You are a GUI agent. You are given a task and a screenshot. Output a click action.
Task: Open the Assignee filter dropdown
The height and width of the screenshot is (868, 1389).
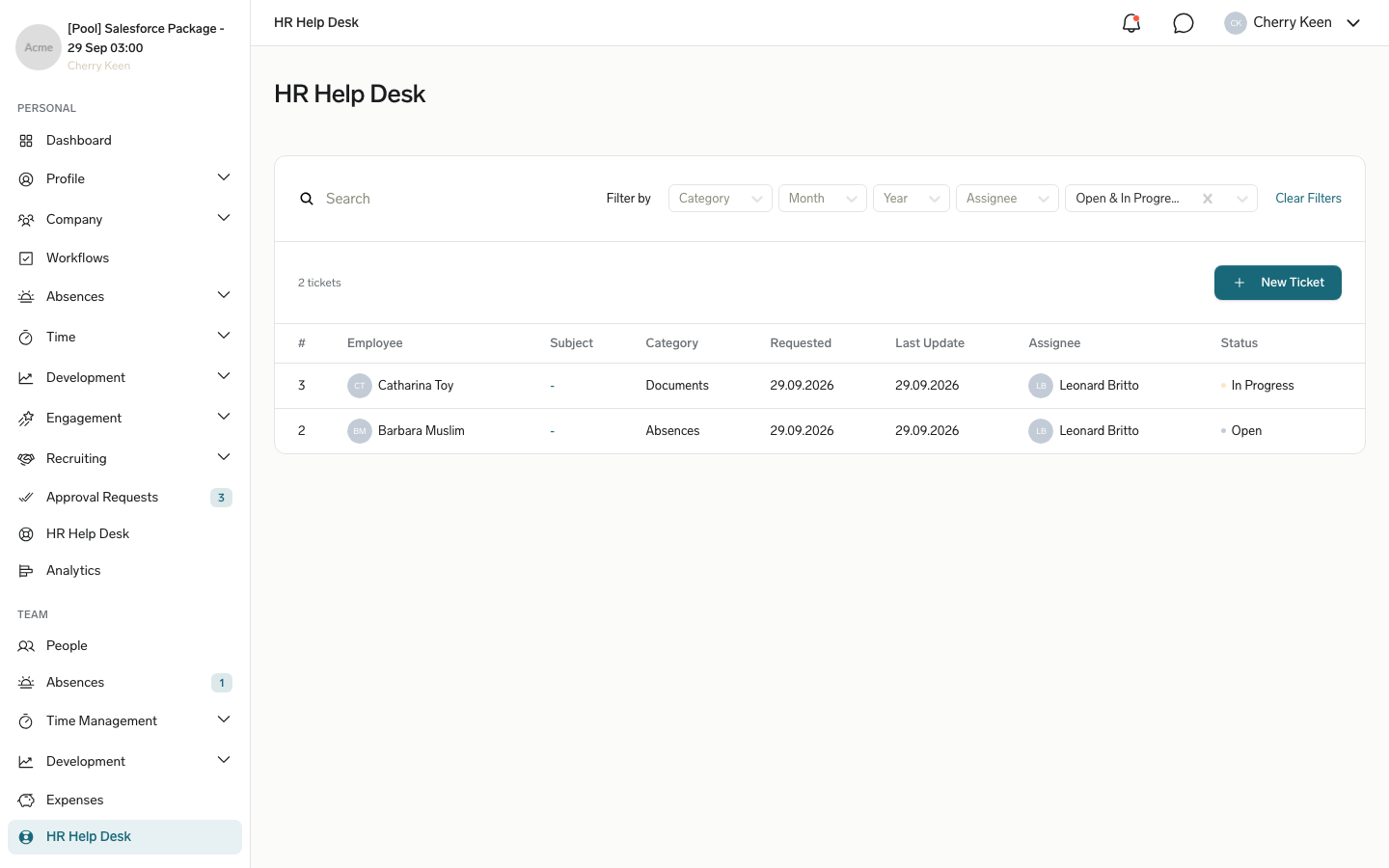pyautogui.click(x=1007, y=199)
